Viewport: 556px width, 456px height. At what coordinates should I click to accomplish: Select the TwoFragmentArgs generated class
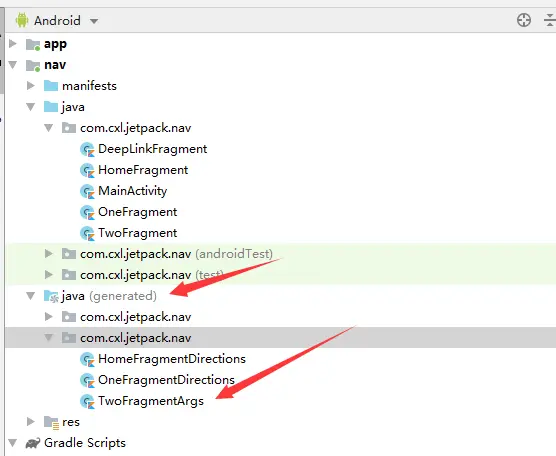[151, 401]
